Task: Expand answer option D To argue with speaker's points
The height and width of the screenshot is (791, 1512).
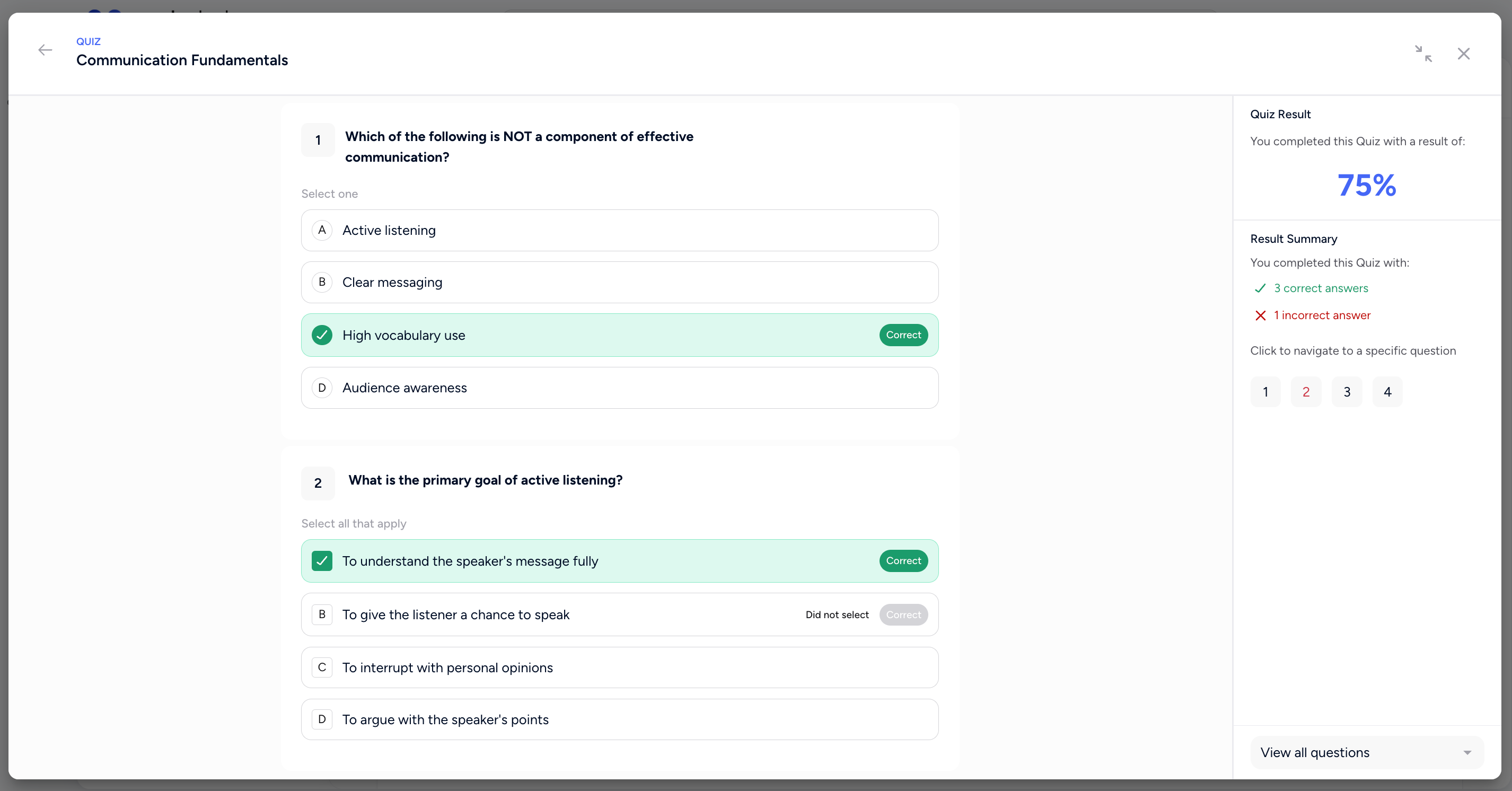Action: (619, 719)
